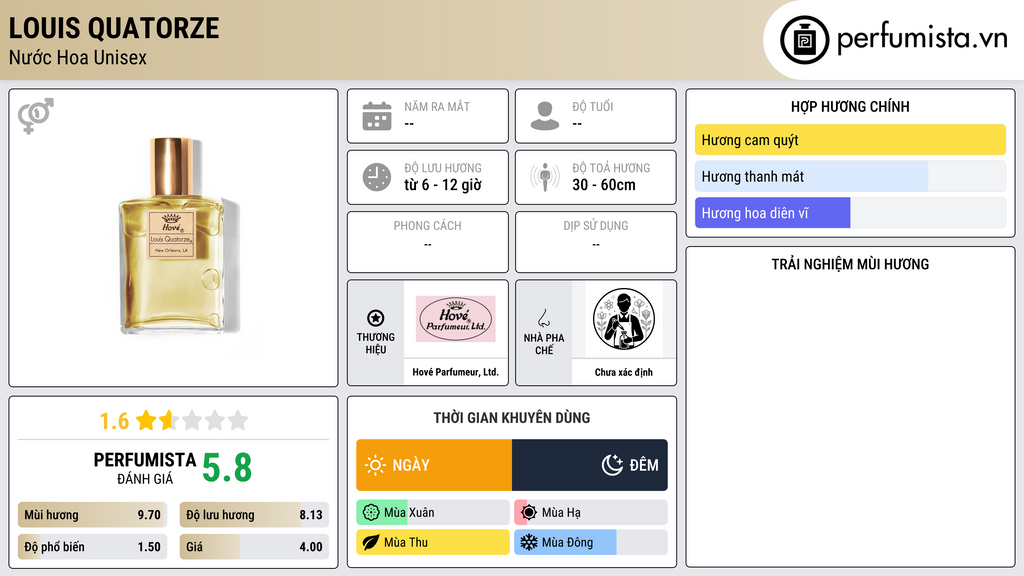Click the unisex gender symbol icon
This screenshot has width=1024, height=576.
click(x=35, y=116)
